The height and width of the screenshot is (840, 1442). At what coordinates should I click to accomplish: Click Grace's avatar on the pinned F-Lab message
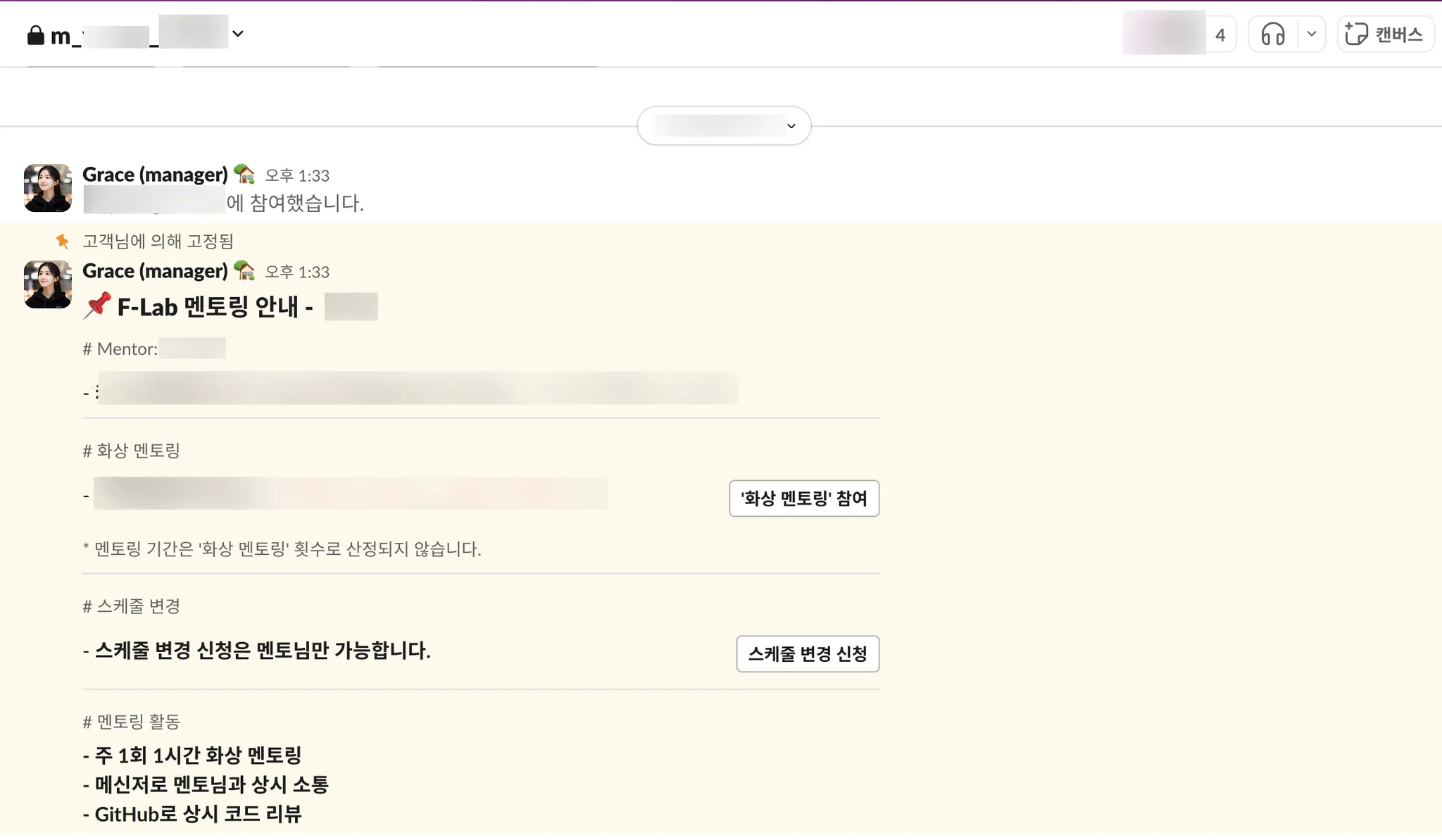[48, 284]
